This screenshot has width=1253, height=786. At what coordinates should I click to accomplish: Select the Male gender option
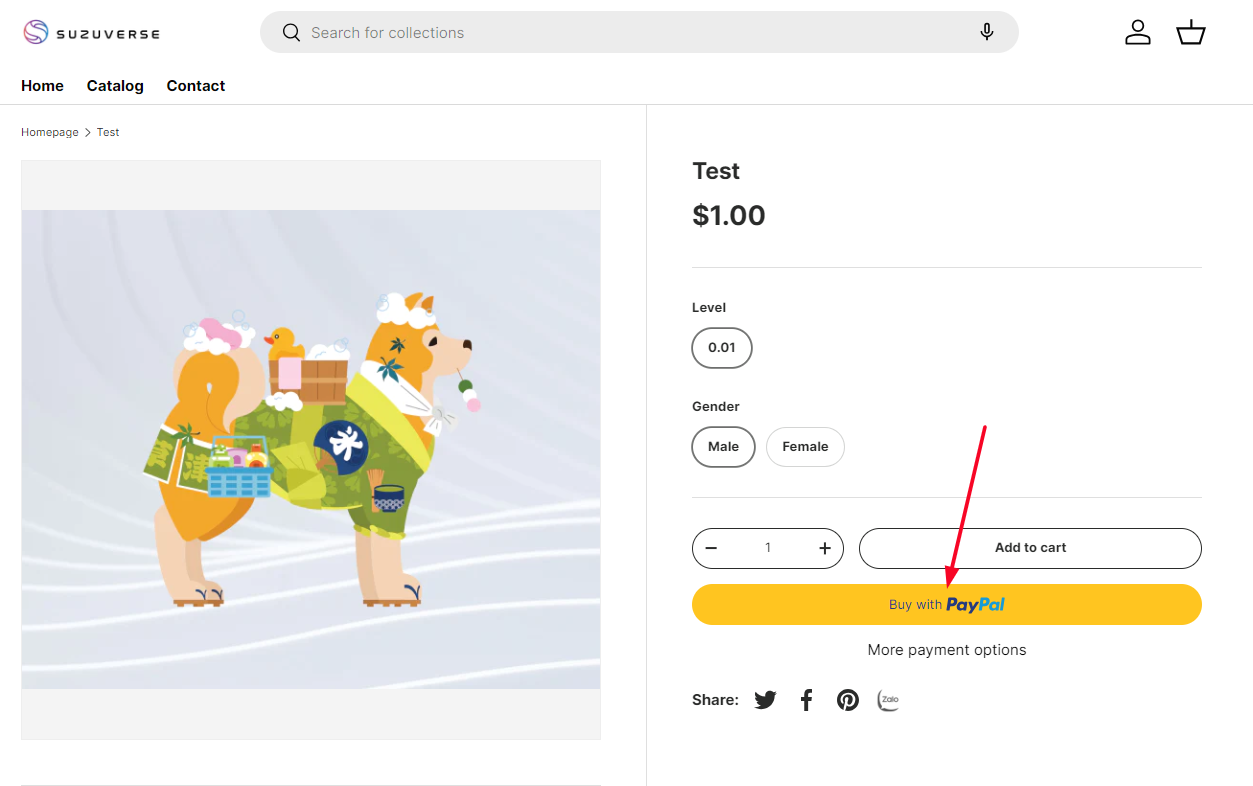coord(723,447)
